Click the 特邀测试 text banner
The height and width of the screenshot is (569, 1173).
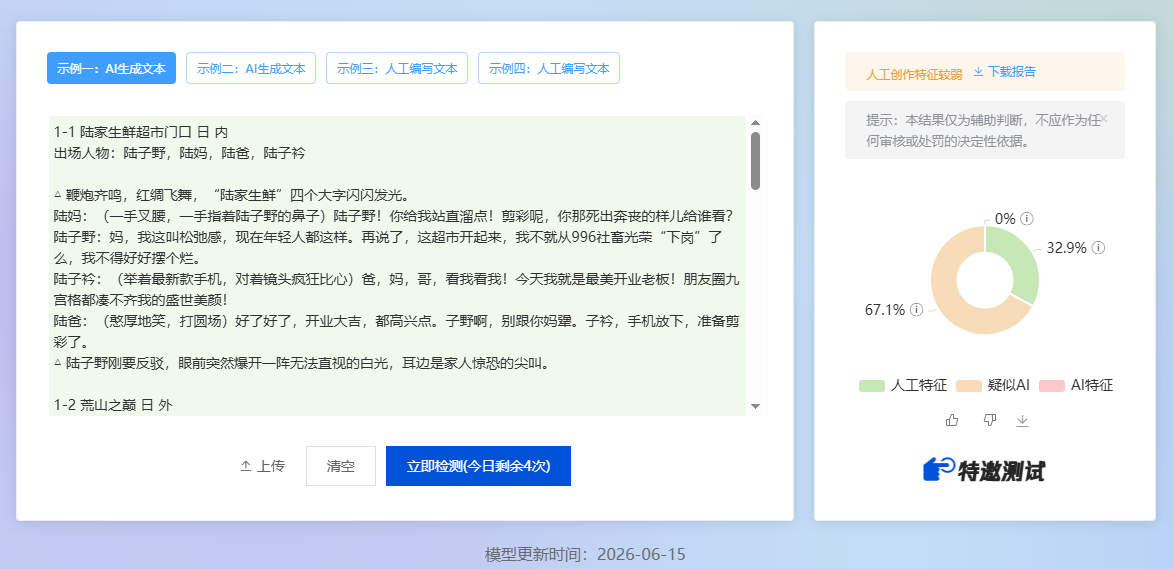[x=1001, y=470]
